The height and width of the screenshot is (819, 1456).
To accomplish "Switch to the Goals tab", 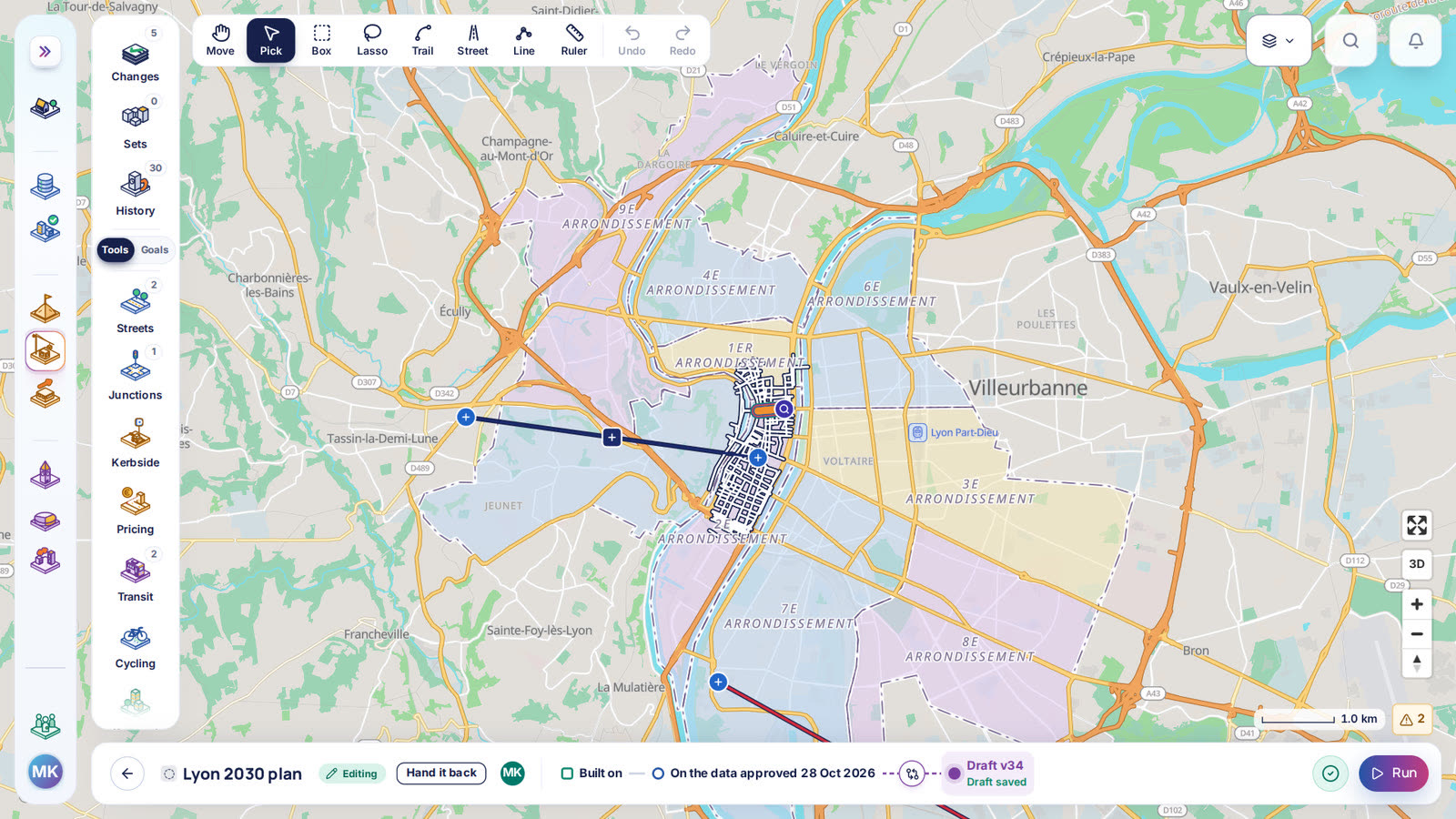I will coord(155,250).
